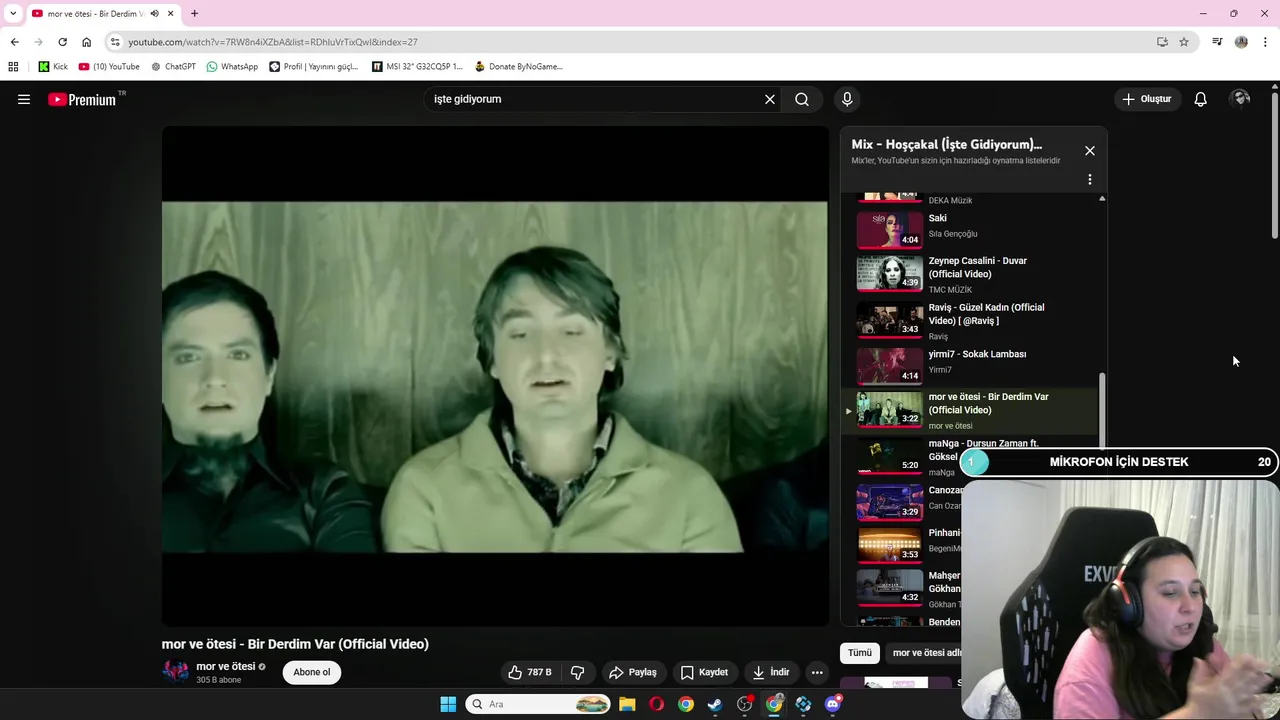
Task: Open the tab search dropdown arrow
Action: pyautogui.click(x=12, y=14)
